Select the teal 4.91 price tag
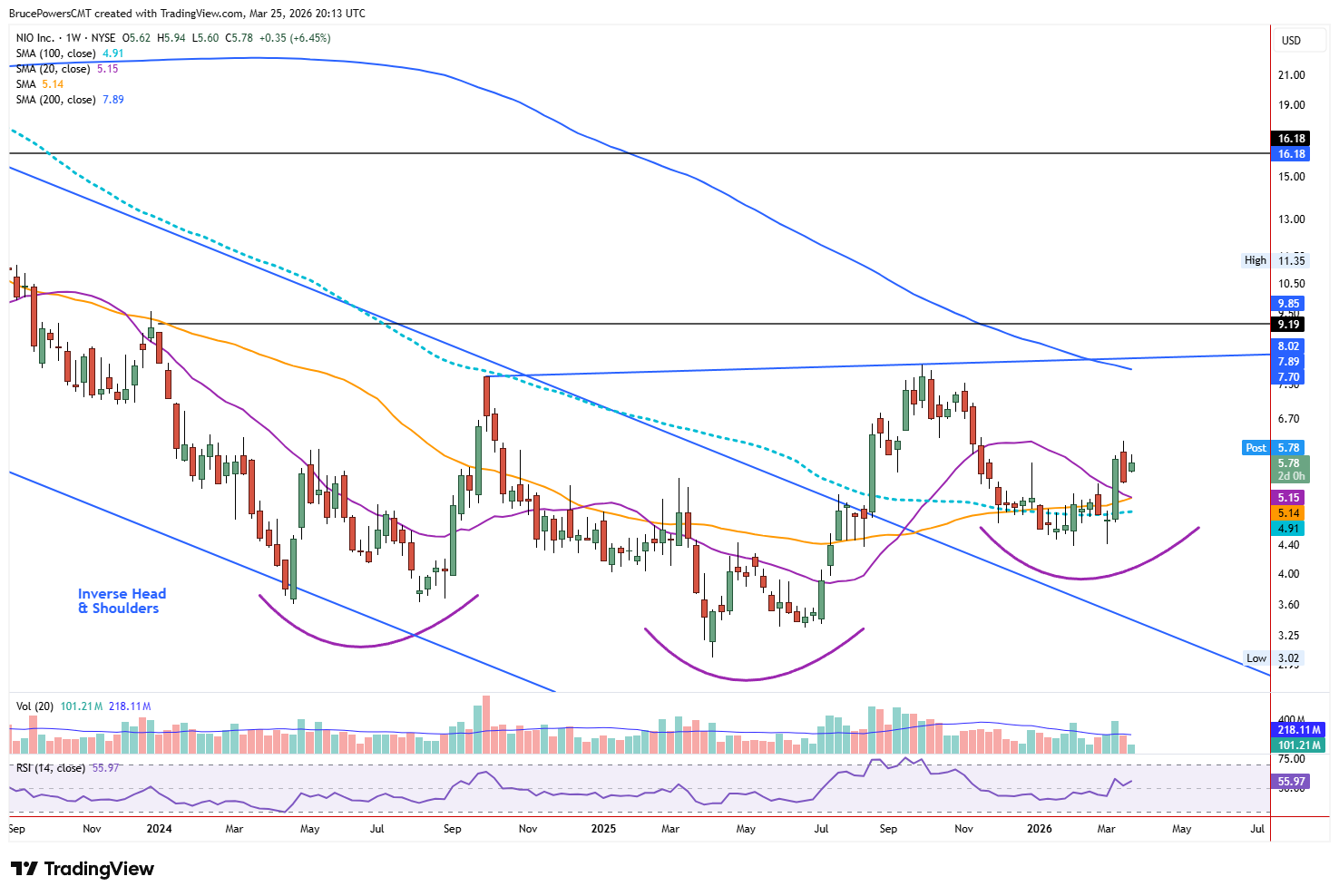Image resolution: width=1339 pixels, height=896 pixels. click(x=1288, y=529)
